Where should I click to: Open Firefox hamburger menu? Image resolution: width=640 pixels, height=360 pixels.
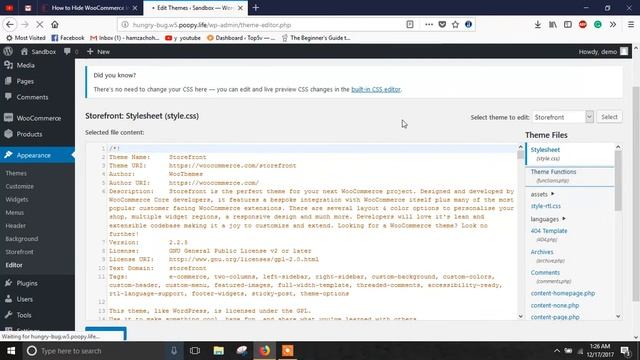pyautogui.click(x=631, y=24)
